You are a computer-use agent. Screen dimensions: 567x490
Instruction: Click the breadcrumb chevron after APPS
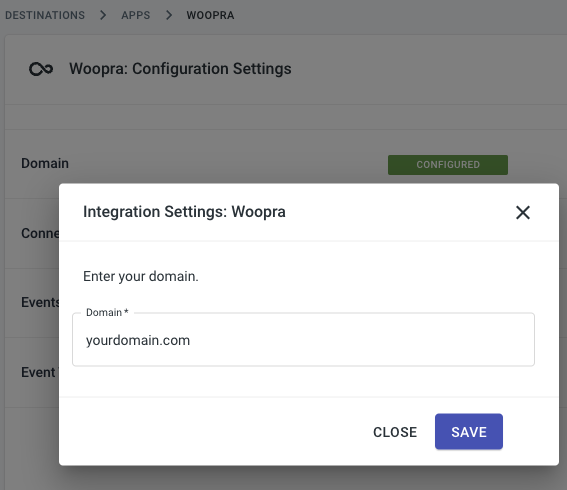click(x=169, y=15)
